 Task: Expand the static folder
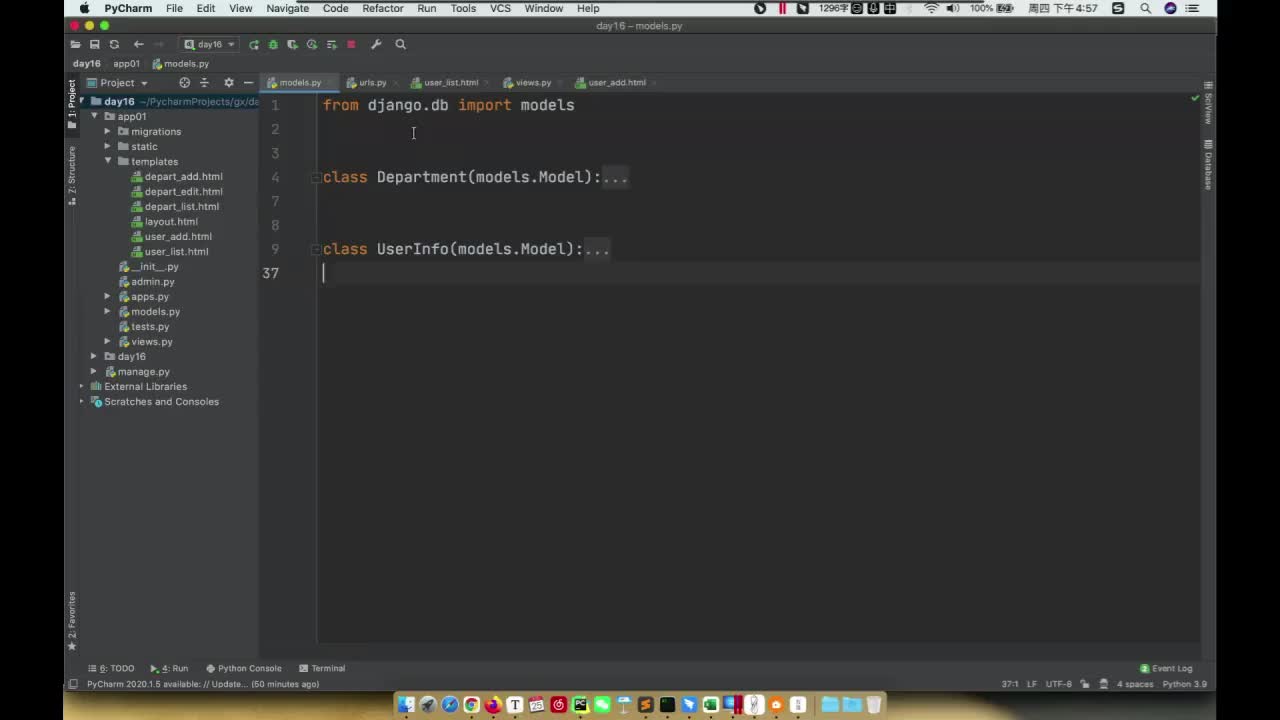pos(108,146)
